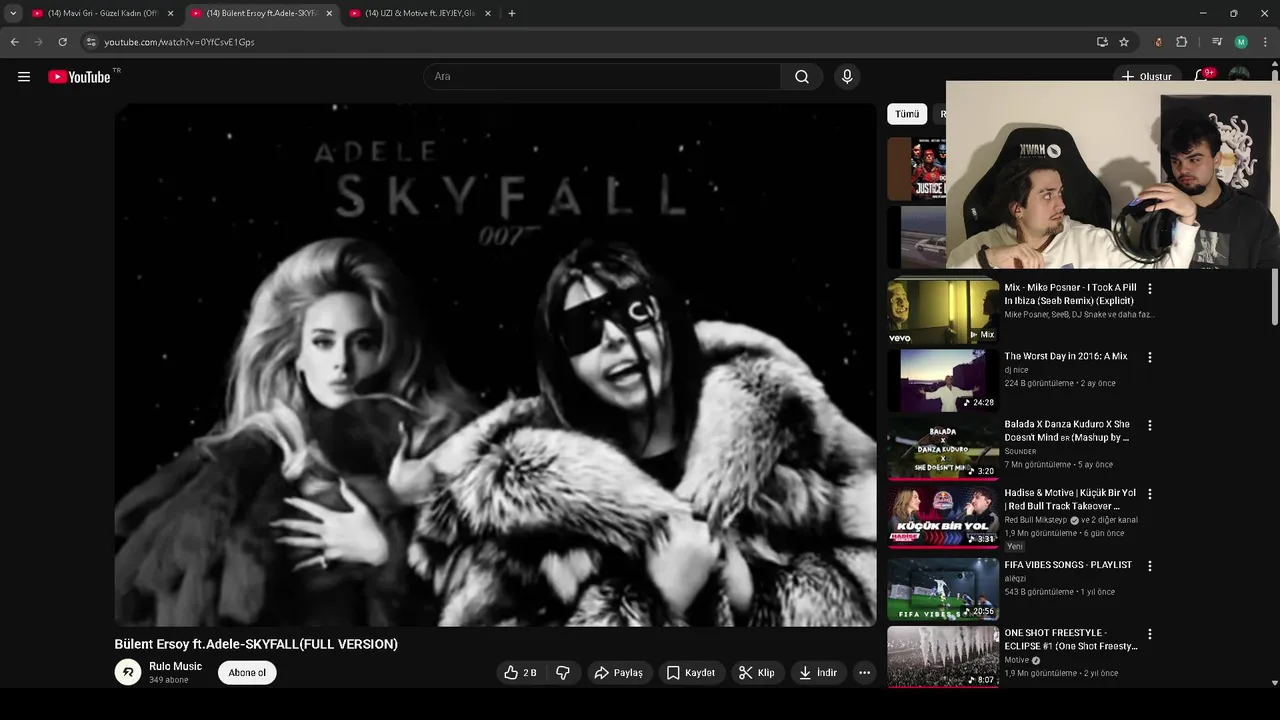This screenshot has width=1280, height=720.
Task: Open the ONE SHOT FREESTYLE ECLIPSE thumbnail
Action: click(943, 657)
